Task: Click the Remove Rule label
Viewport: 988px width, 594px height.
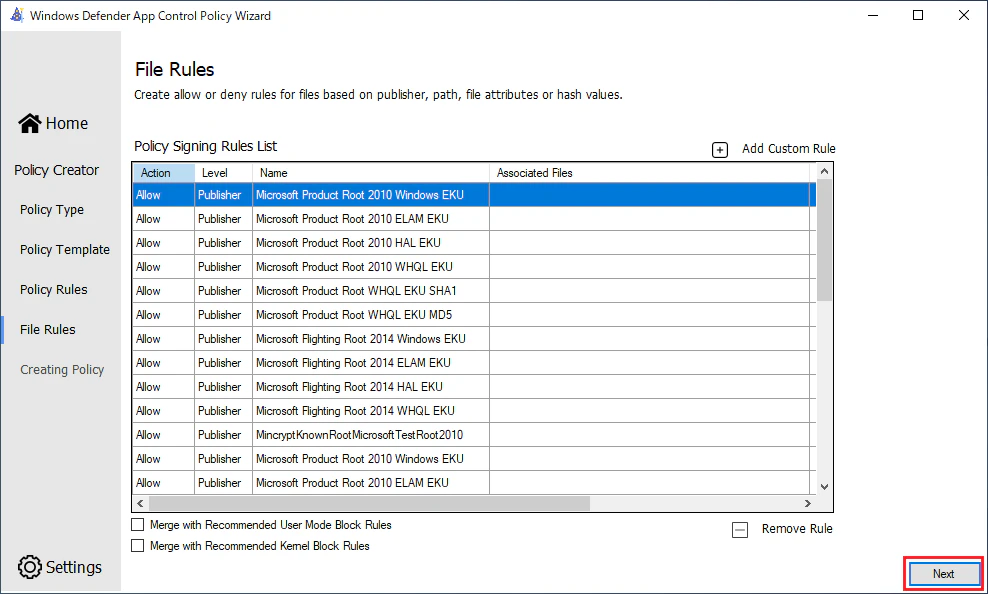Action: click(797, 528)
